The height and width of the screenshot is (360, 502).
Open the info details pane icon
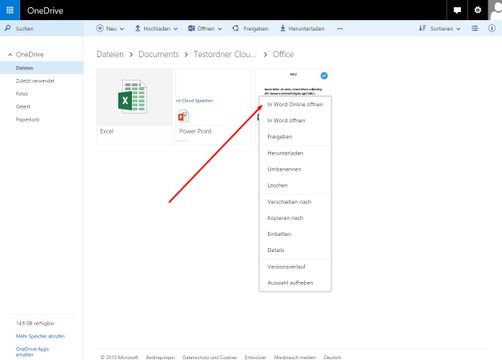(x=492, y=28)
